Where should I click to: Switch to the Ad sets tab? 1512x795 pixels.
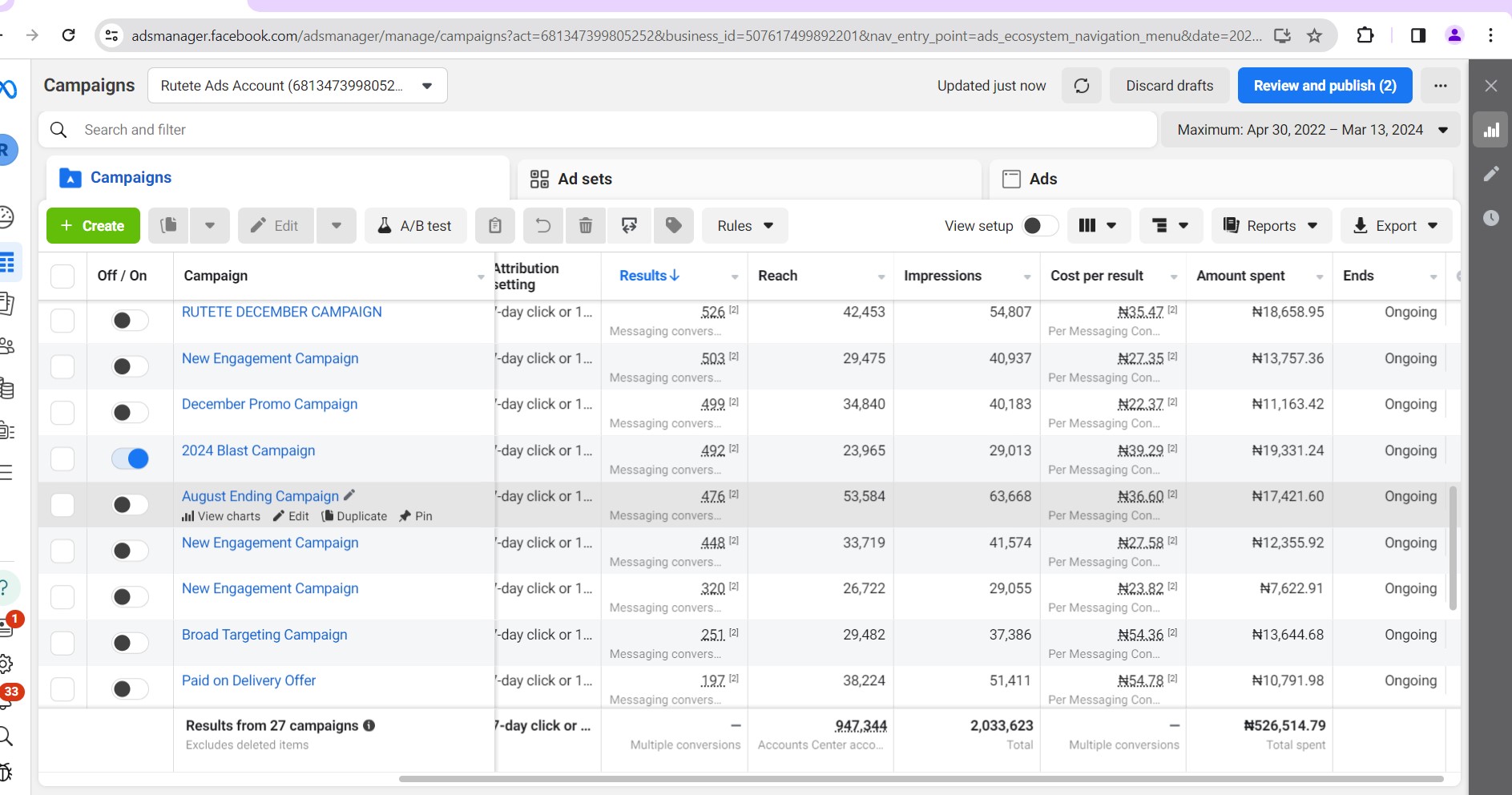tap(584, 179)
